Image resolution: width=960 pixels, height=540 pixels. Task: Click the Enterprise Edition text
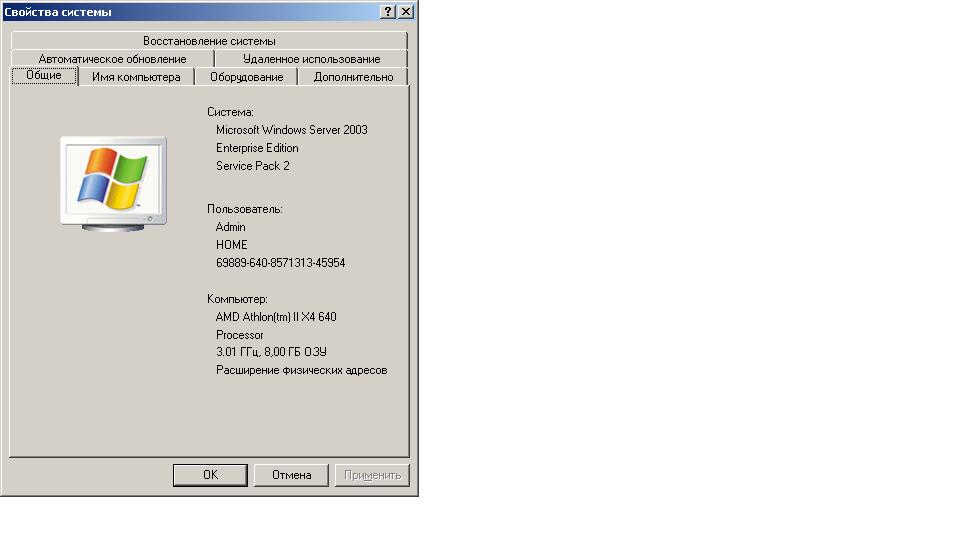point(257,148)
